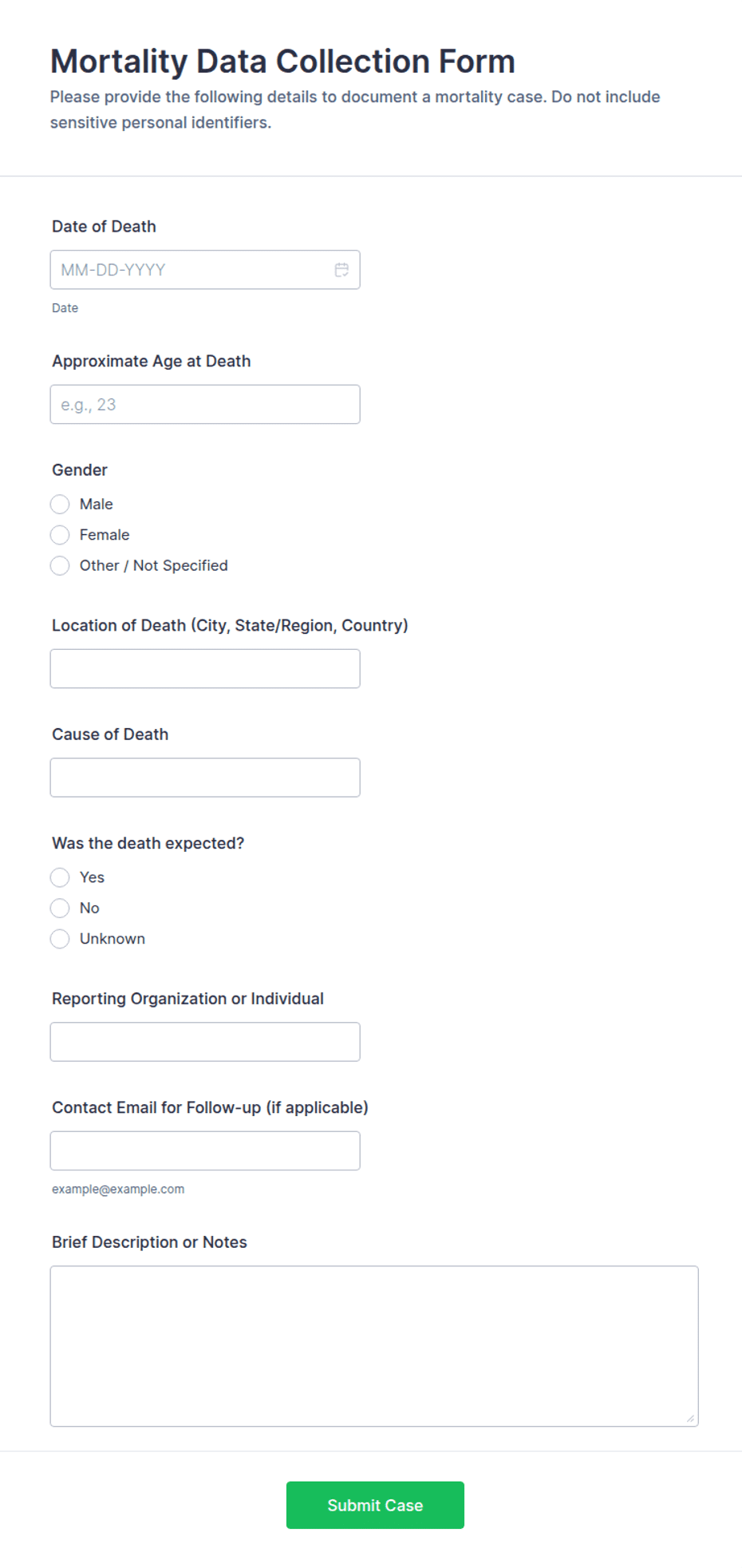742x1568 pixels.
Task: Select the Female gender option
Action: tap(60, 535)
